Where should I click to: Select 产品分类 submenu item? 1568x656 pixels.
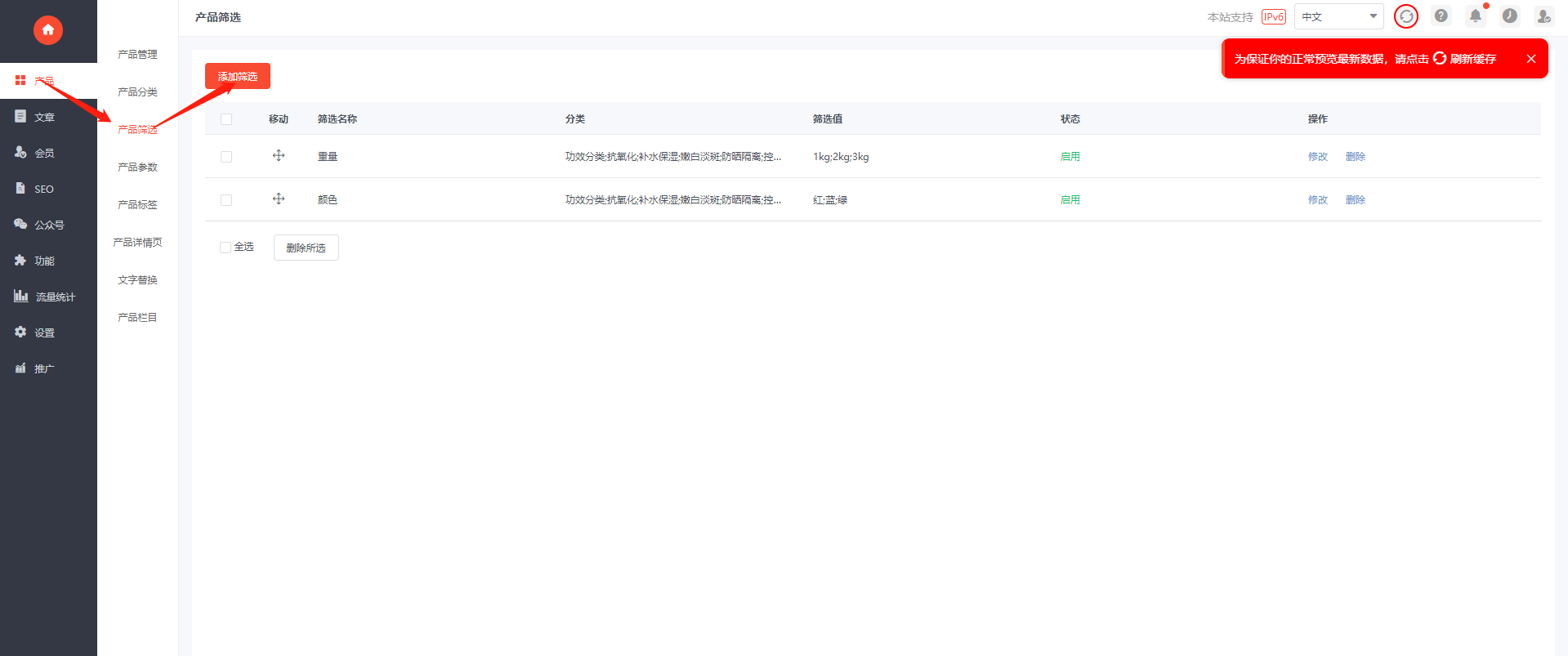pyautogui.click(x=137, y=91)
